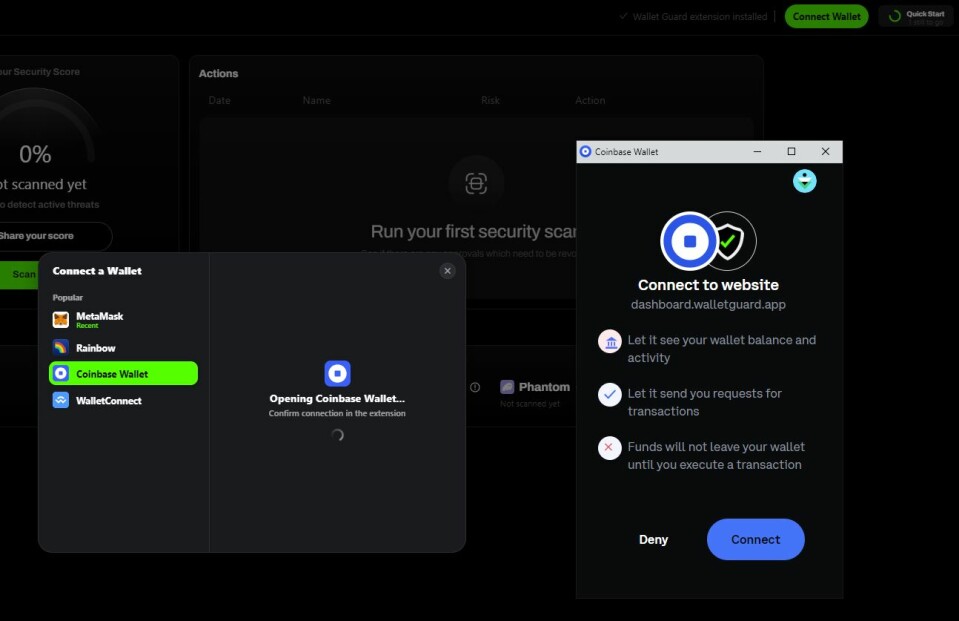Select the Coinbase Wallet icon in the list
This screenshot has height=621, width=959.
[x=61, y=373]
